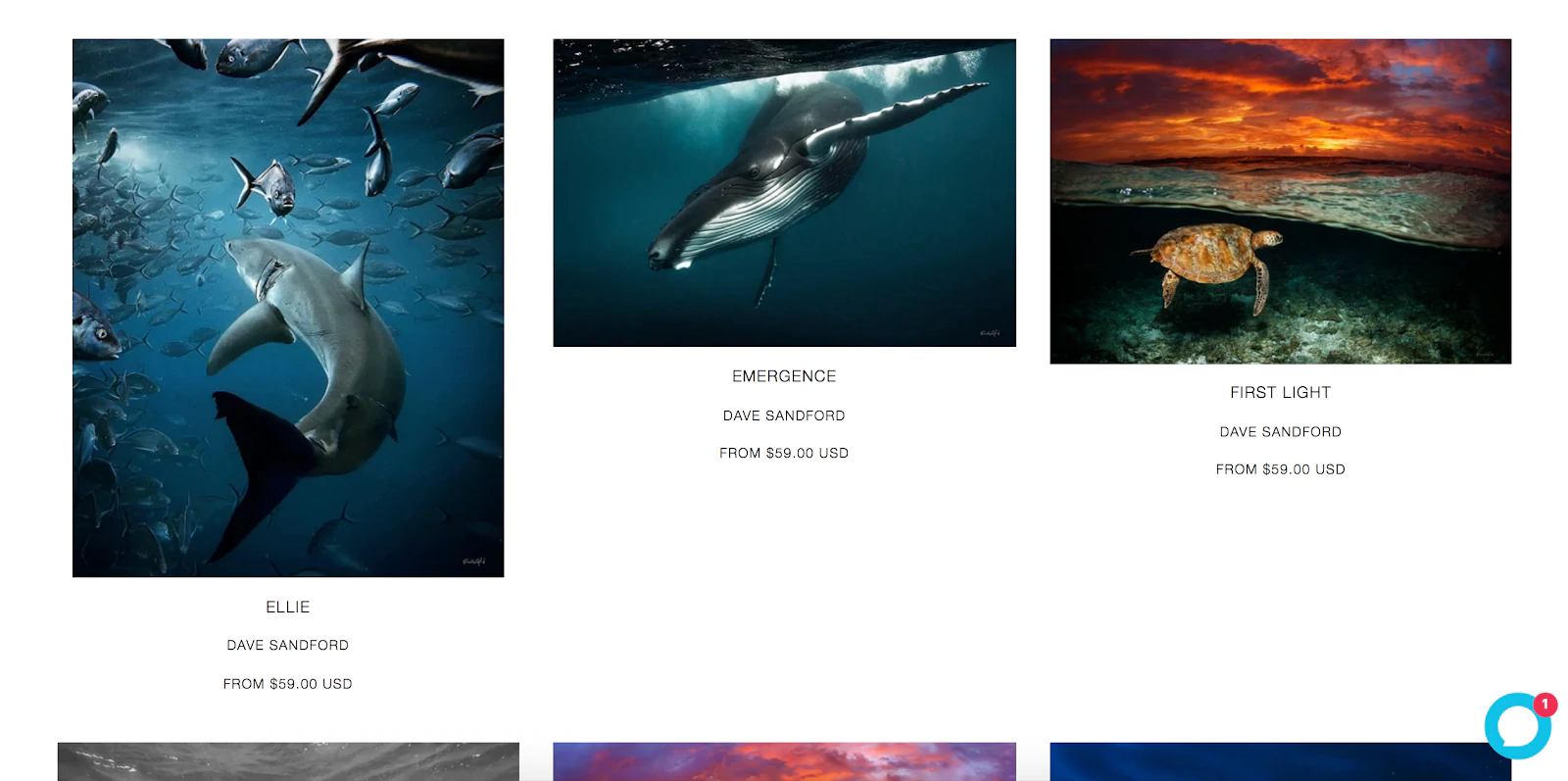
Task: Open the grayscale underwater photo at bottom
Action: pyautogui.click(x=288, y=761)
